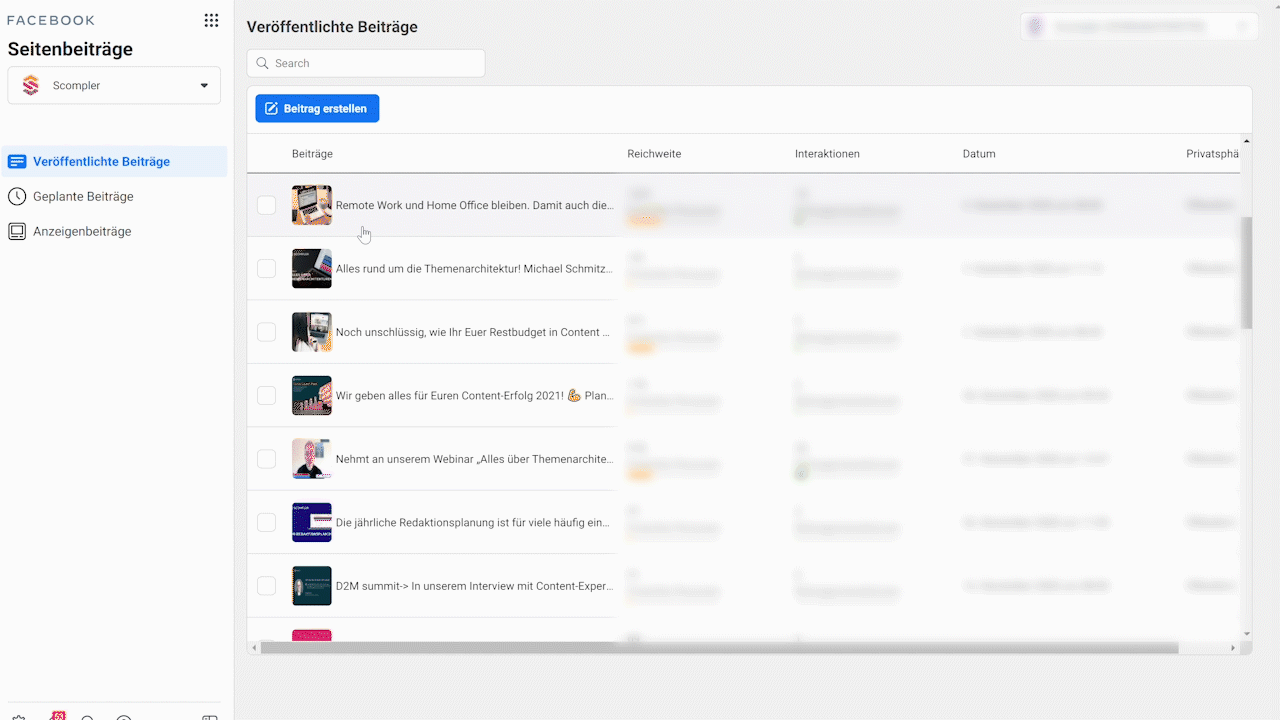Tick the checkbox for the Themenarchitektur post
This screenshot has height=720, width=1280.
coord(266,269)
